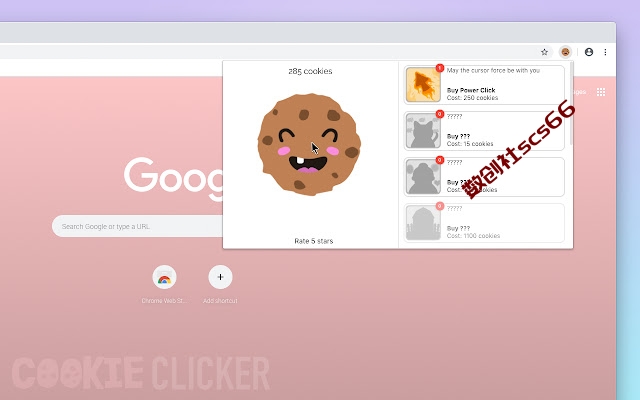Click the red count badge on the cat upgrade
This screenshot has height=400, width=640.
440,114
